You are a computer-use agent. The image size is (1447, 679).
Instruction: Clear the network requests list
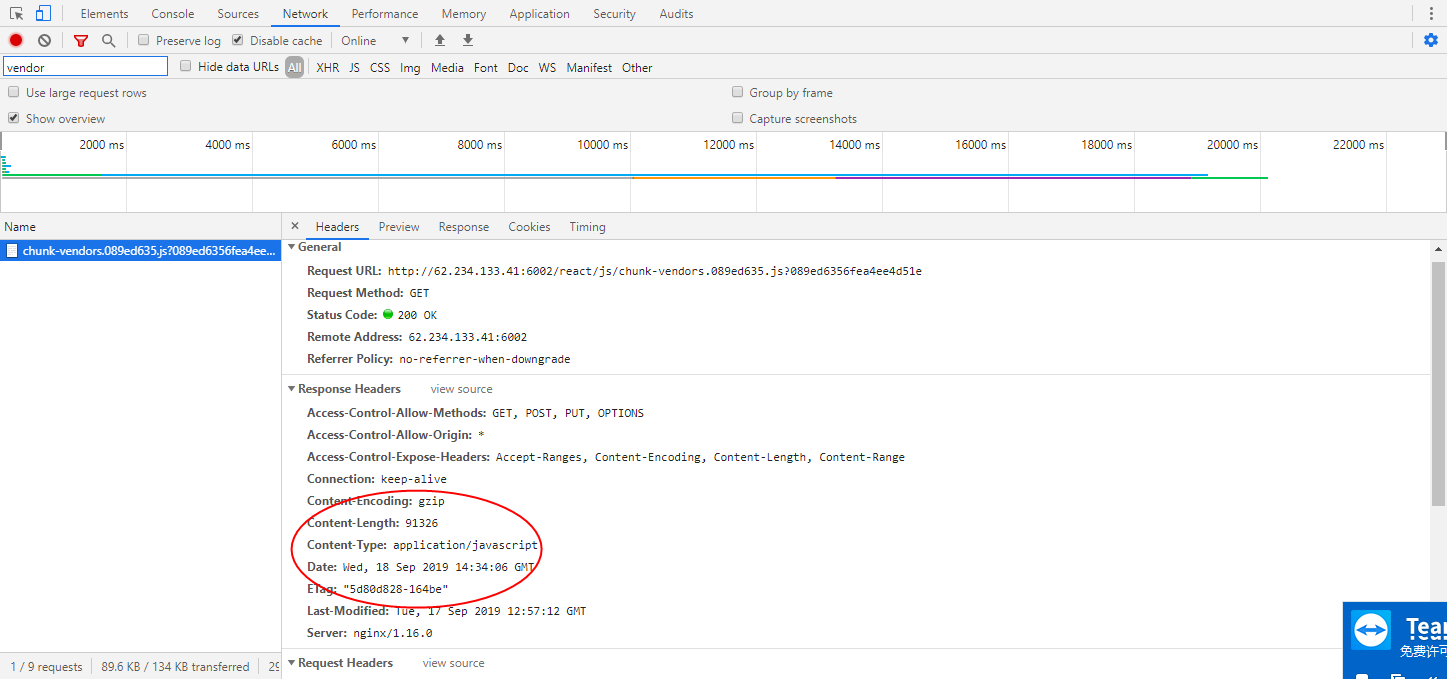point(43,40)
